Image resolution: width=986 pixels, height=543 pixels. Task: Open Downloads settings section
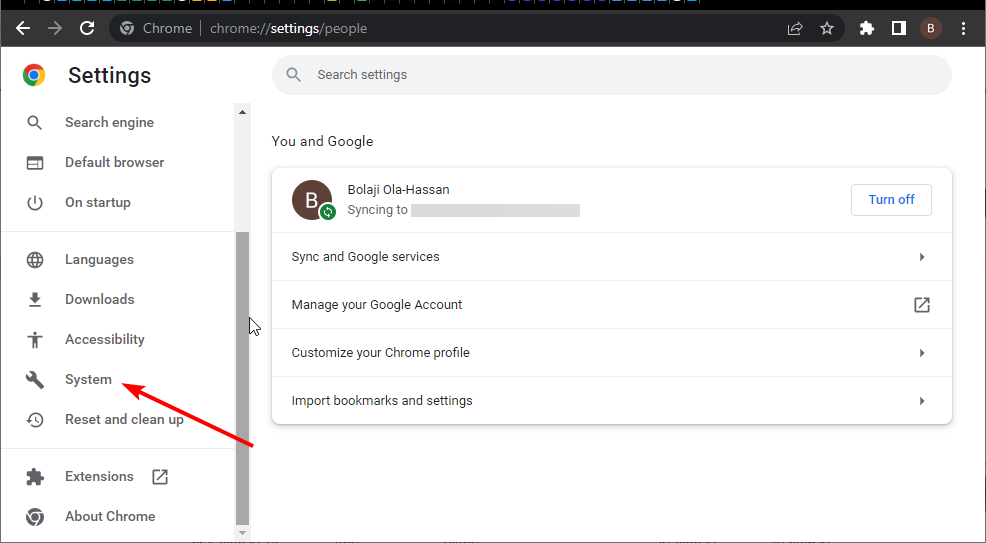[100, 300]
